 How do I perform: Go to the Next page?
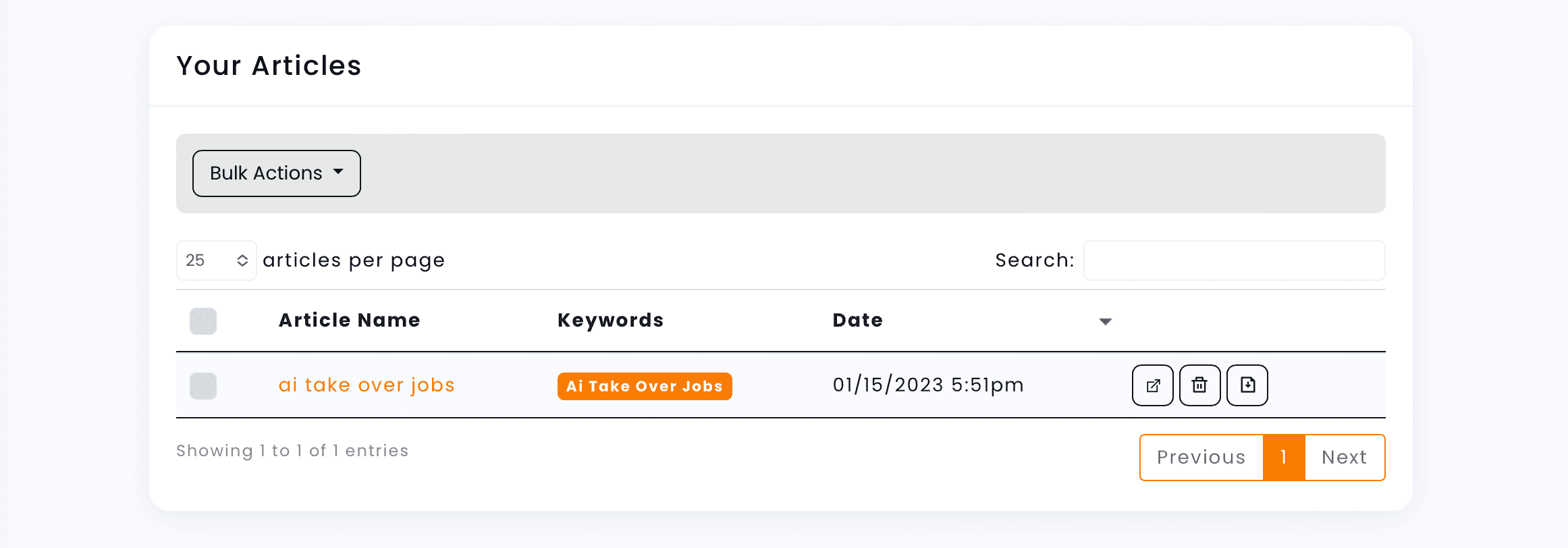point(1344,457)
